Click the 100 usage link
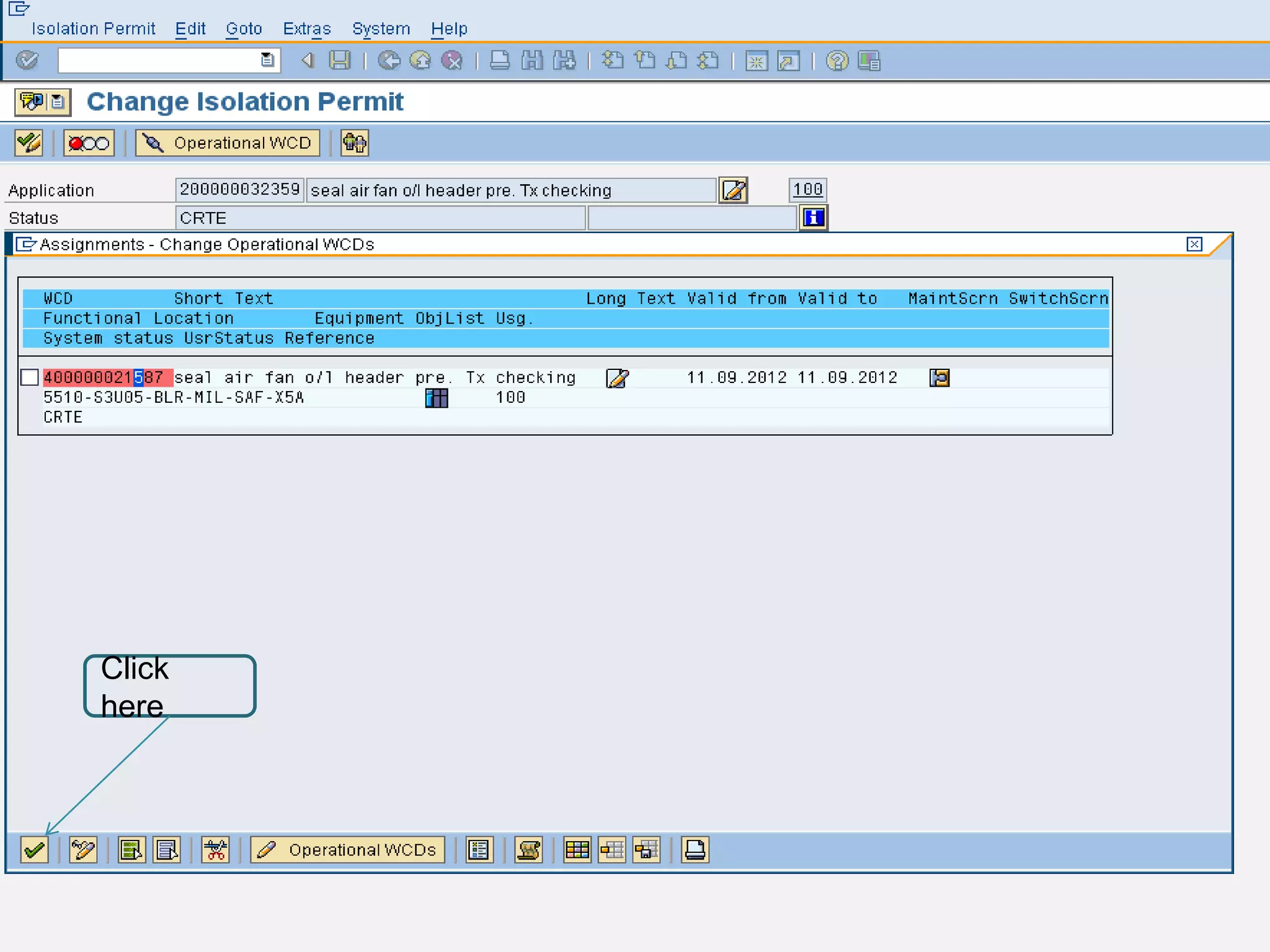 tap(807, 190)
